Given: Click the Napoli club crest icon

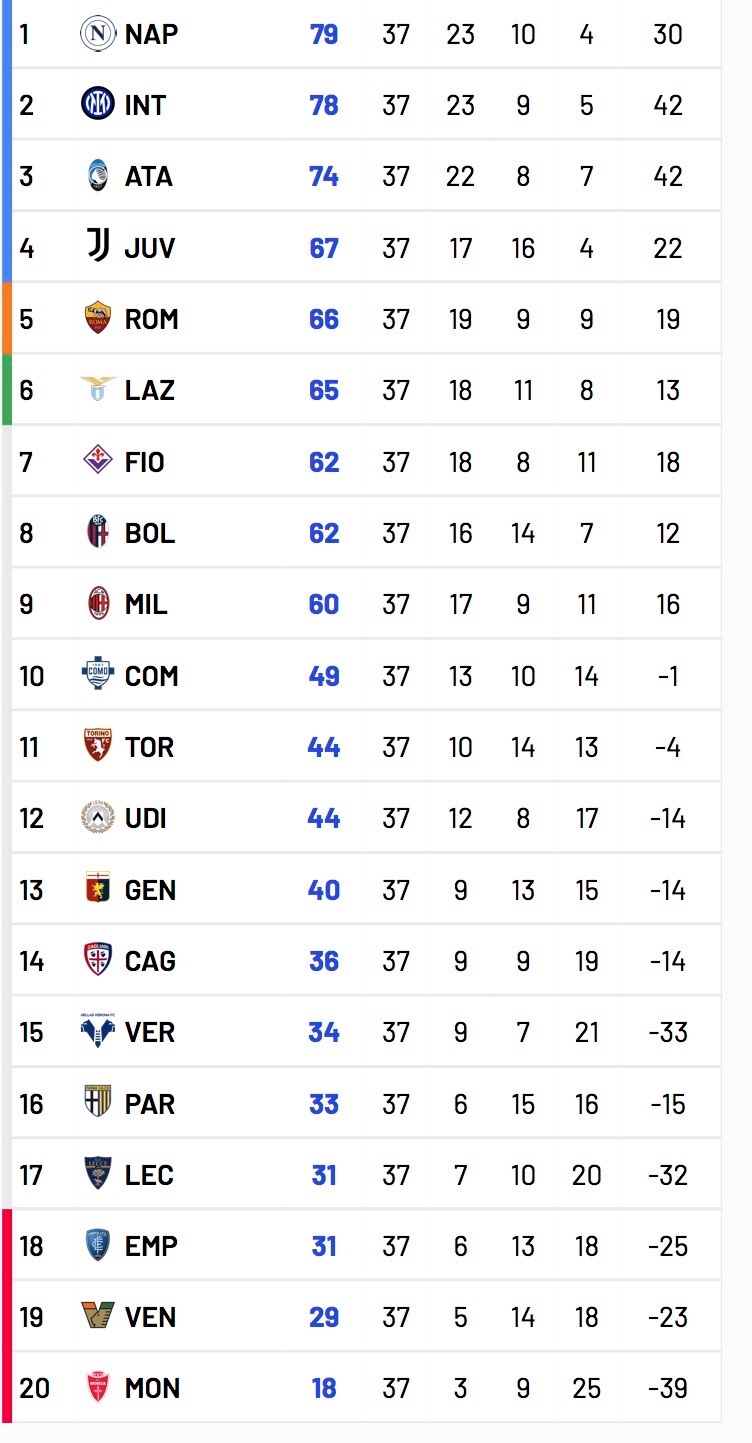Looking at the screenshot, I should 98,34.
